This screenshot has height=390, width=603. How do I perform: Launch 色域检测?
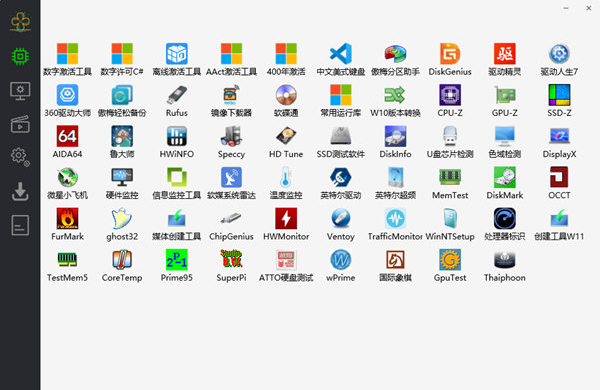click(x=505, y=142)
